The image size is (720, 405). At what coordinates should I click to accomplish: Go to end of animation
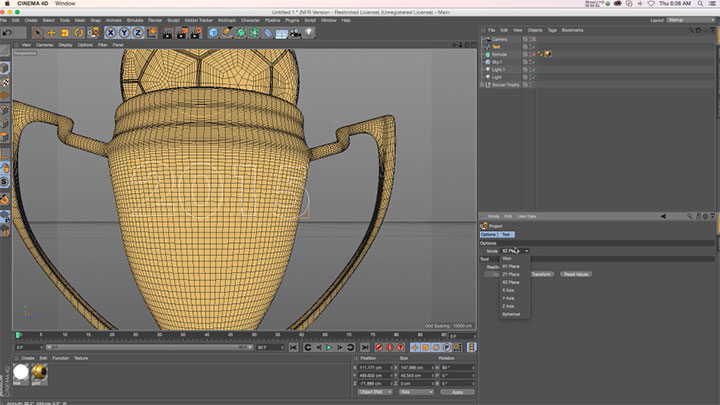click(365, 348)
